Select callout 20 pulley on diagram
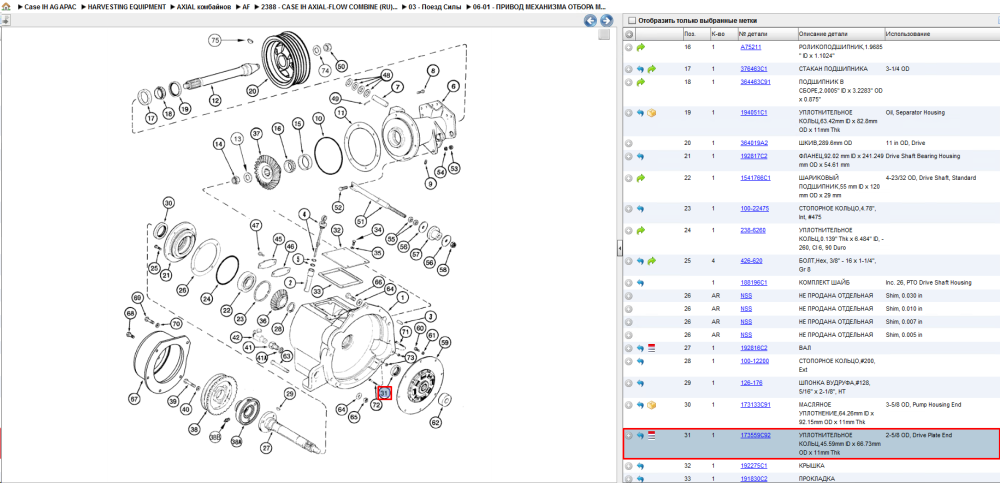Image resolution: width=1000 pixels, height=483 pixels. 253,92
